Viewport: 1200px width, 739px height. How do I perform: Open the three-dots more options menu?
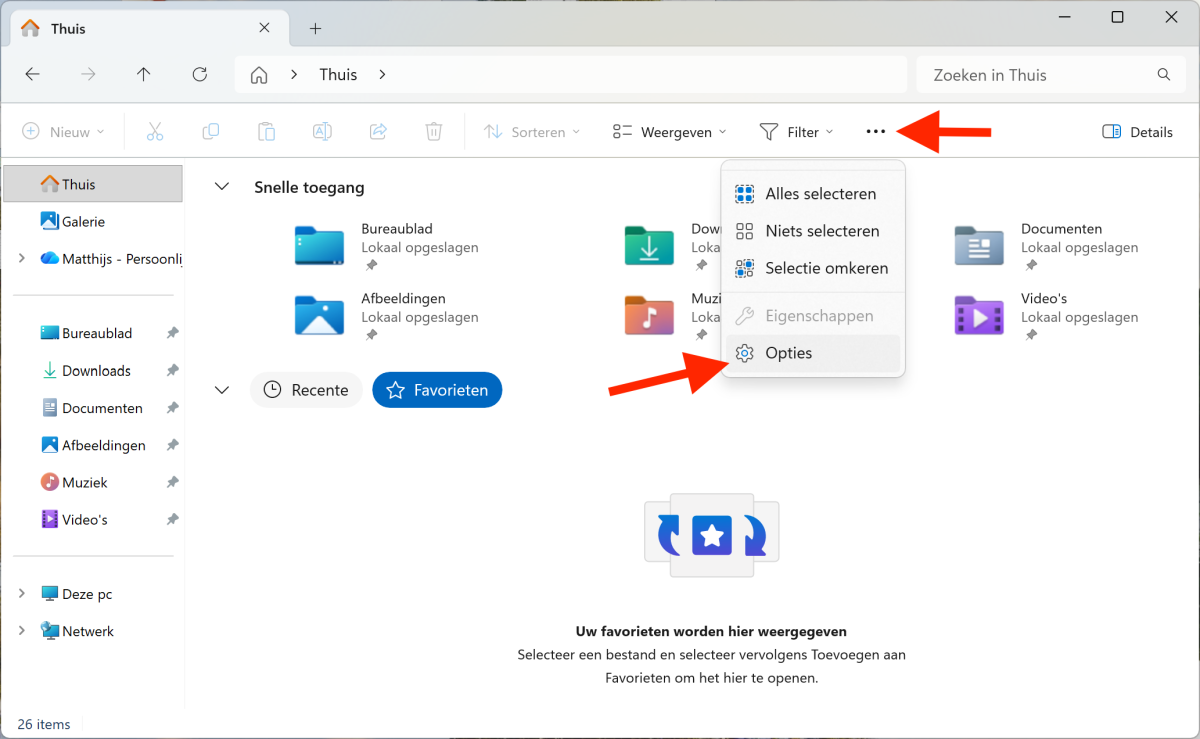pyautogui.click(x=876, y=132)
